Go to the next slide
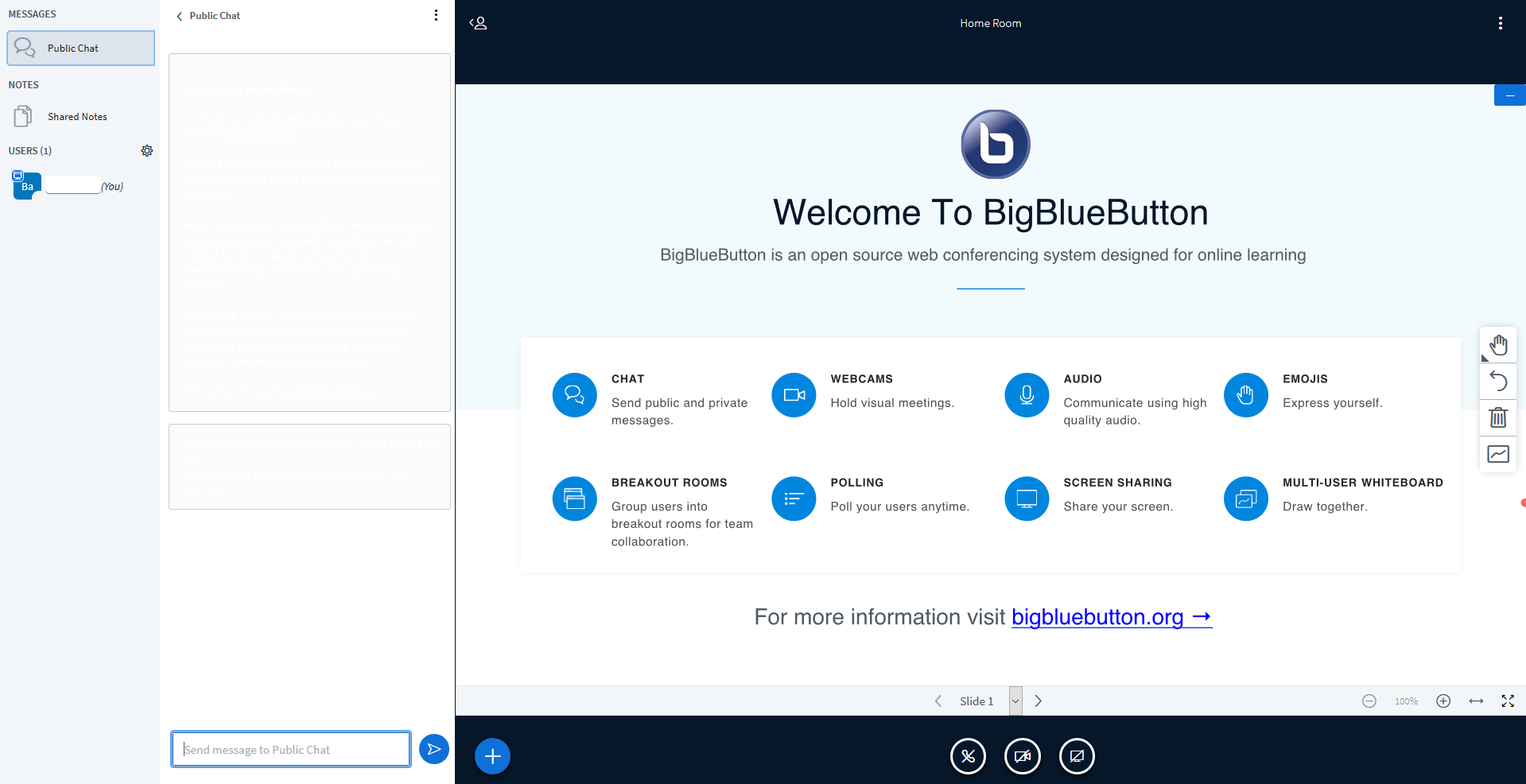 point(1038,701)
